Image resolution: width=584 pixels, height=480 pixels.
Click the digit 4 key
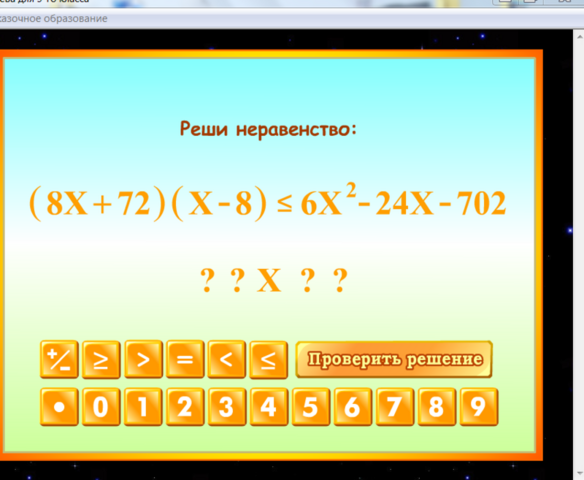[269, 407]
